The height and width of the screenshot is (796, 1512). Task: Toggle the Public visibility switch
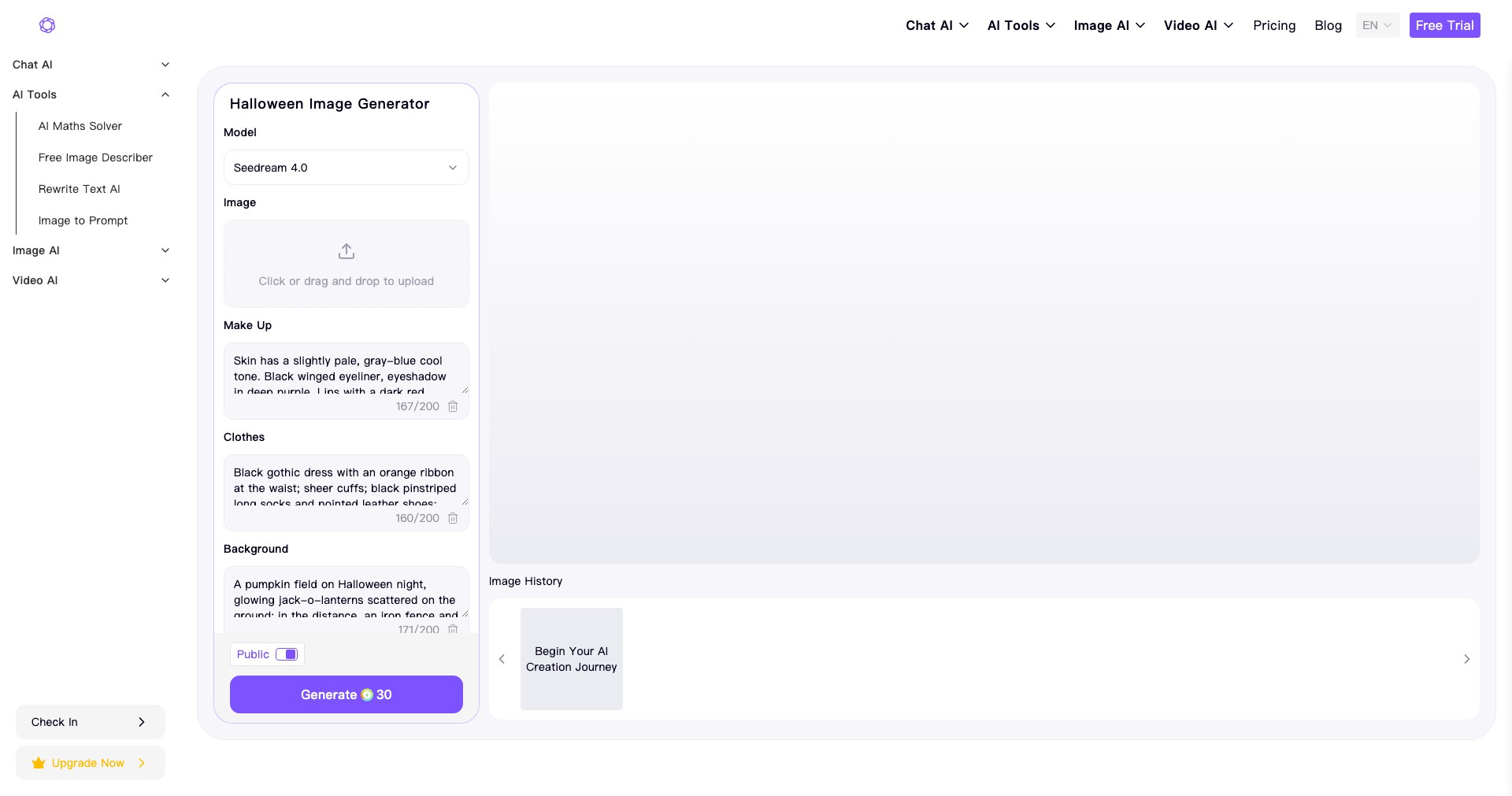coord(287,654)
